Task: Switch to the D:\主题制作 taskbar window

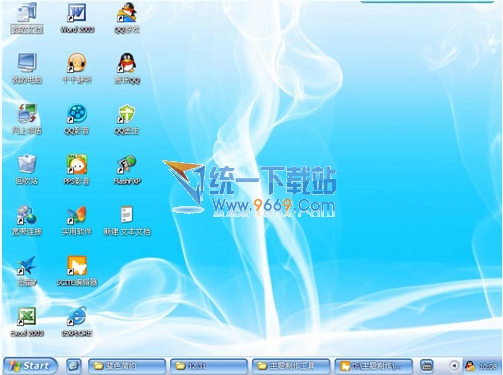Action: (x=373, y=366)
